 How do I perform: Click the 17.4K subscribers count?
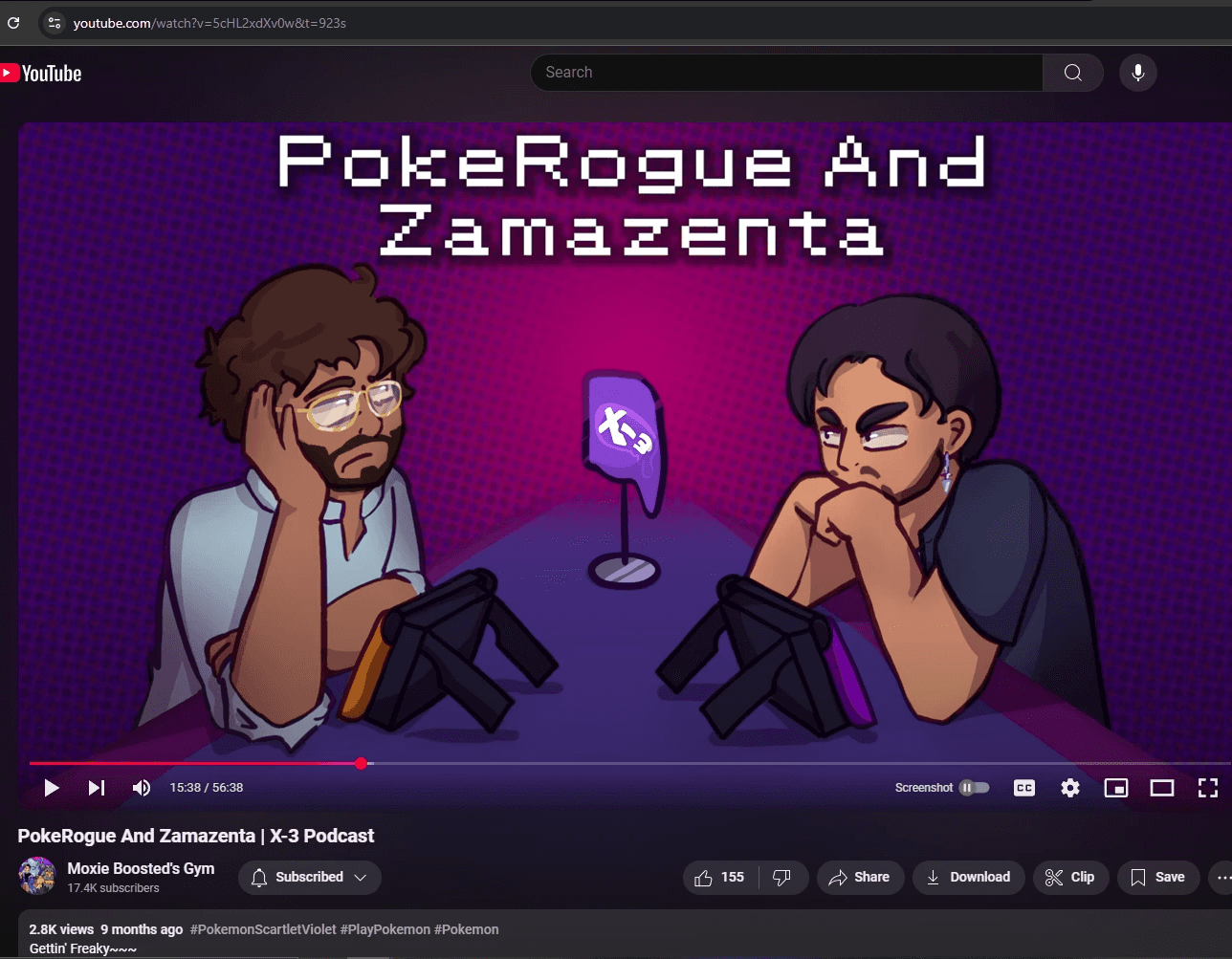(x=113, y=888)
